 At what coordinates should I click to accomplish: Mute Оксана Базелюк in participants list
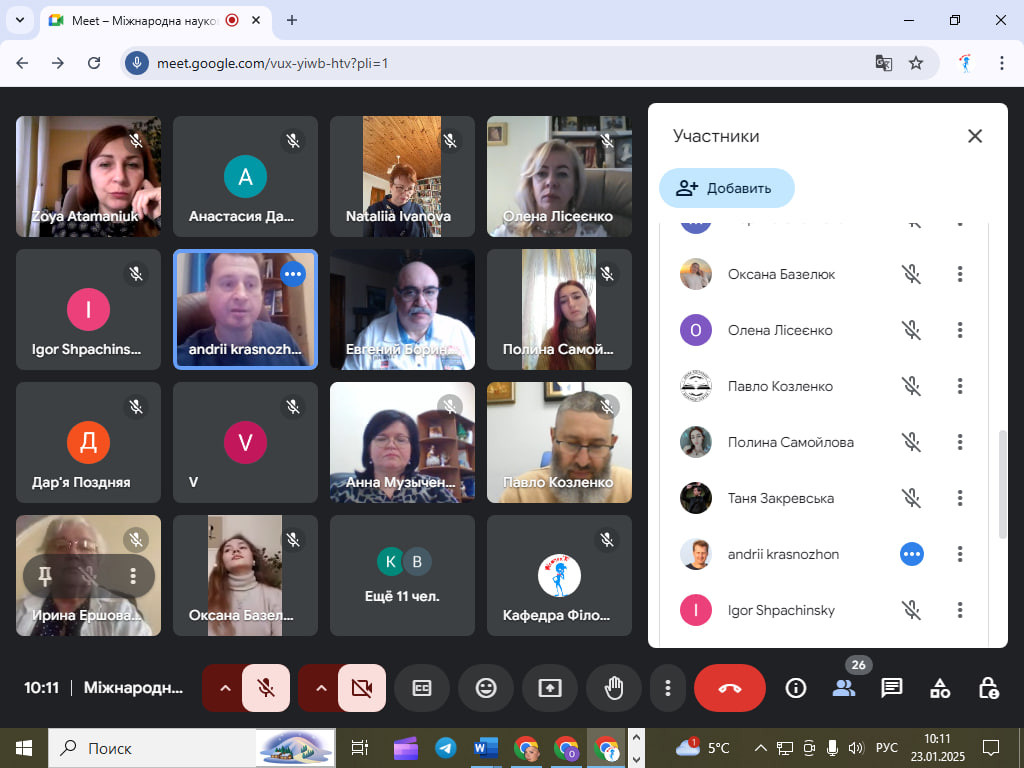click(912, 274)
